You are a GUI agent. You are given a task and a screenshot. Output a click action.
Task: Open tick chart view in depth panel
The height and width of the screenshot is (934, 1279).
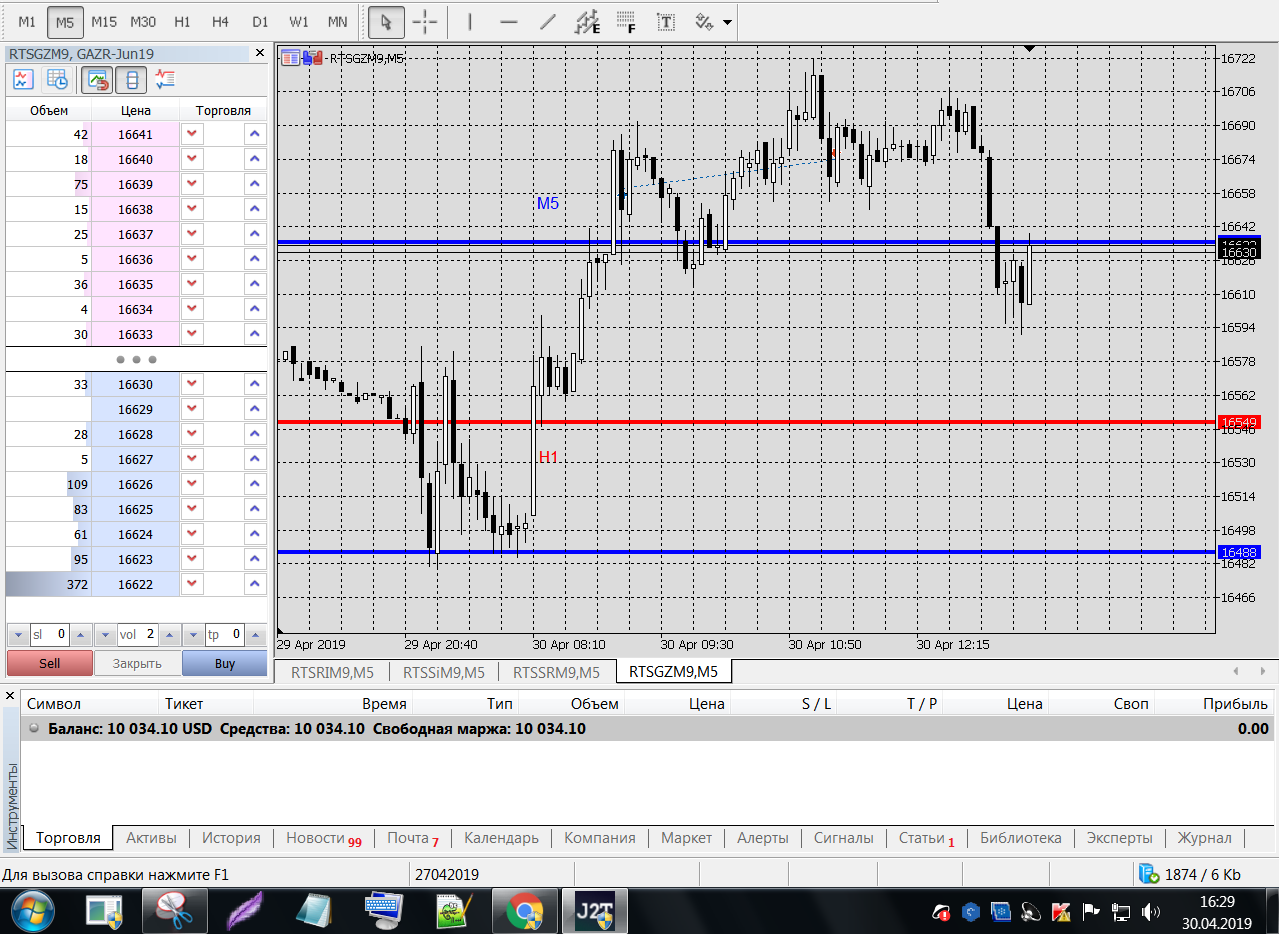[x=23, y=80]
